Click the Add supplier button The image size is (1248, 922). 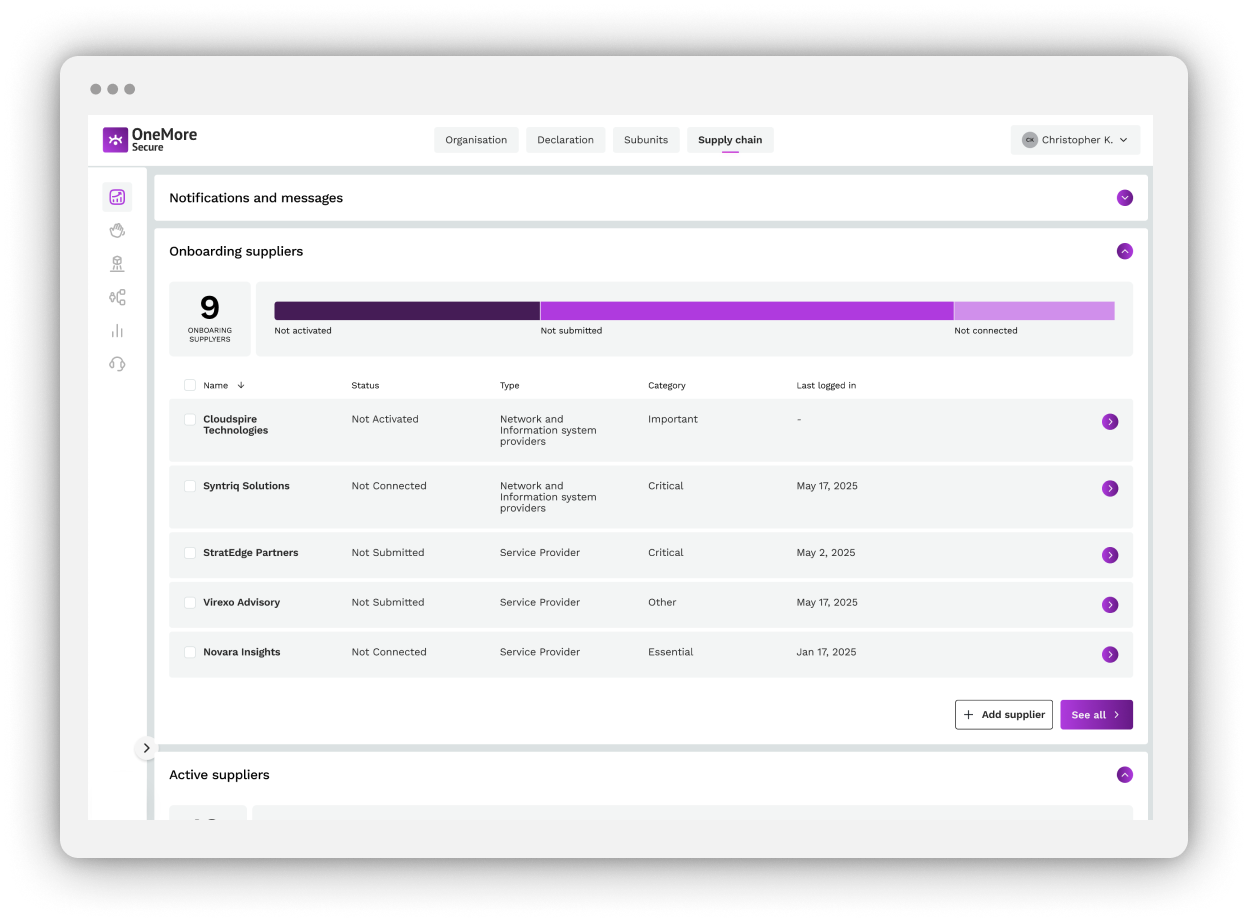click(x=1003, y=714)
